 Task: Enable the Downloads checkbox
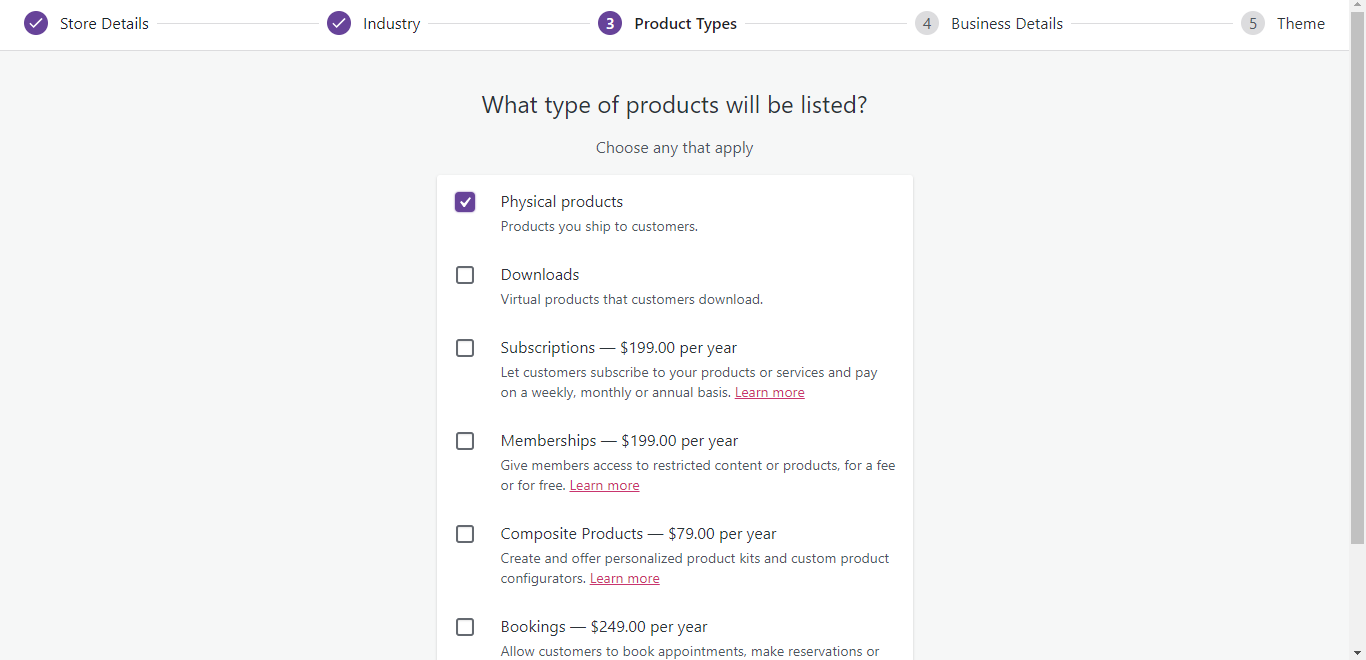465,275
